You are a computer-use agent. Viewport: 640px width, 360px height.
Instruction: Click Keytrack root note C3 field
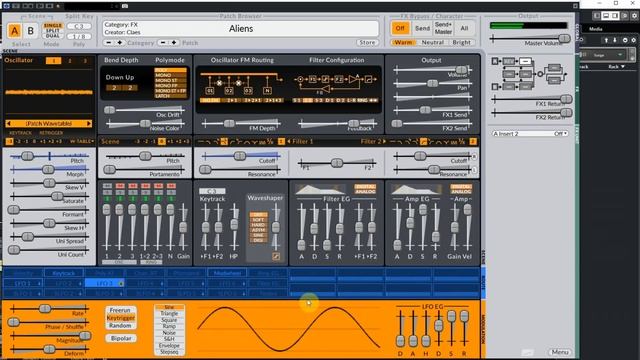(211, 191)
